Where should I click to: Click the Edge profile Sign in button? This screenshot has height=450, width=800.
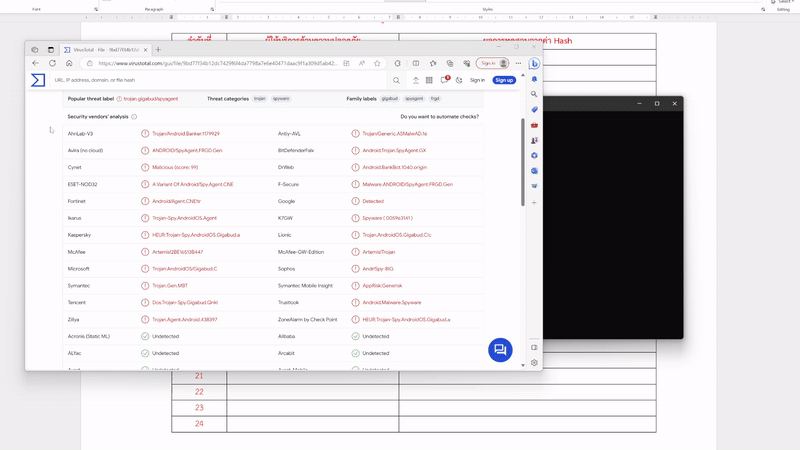point(492,63)
